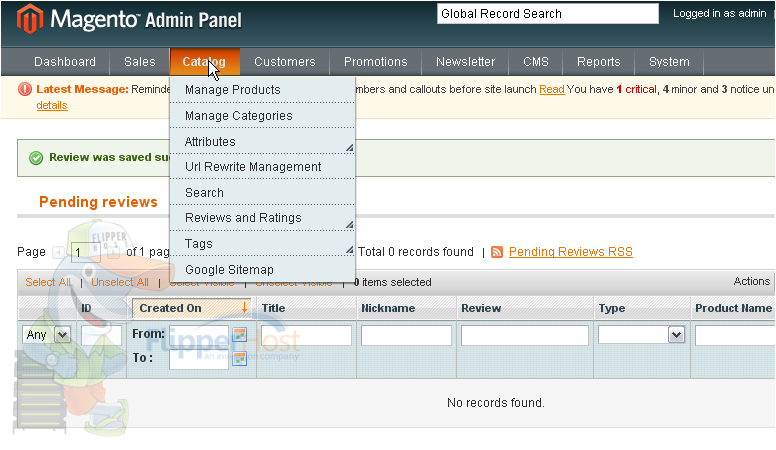Focus the Global Record Search field
The image size is (776, 450).
click(x=548, y=14)
